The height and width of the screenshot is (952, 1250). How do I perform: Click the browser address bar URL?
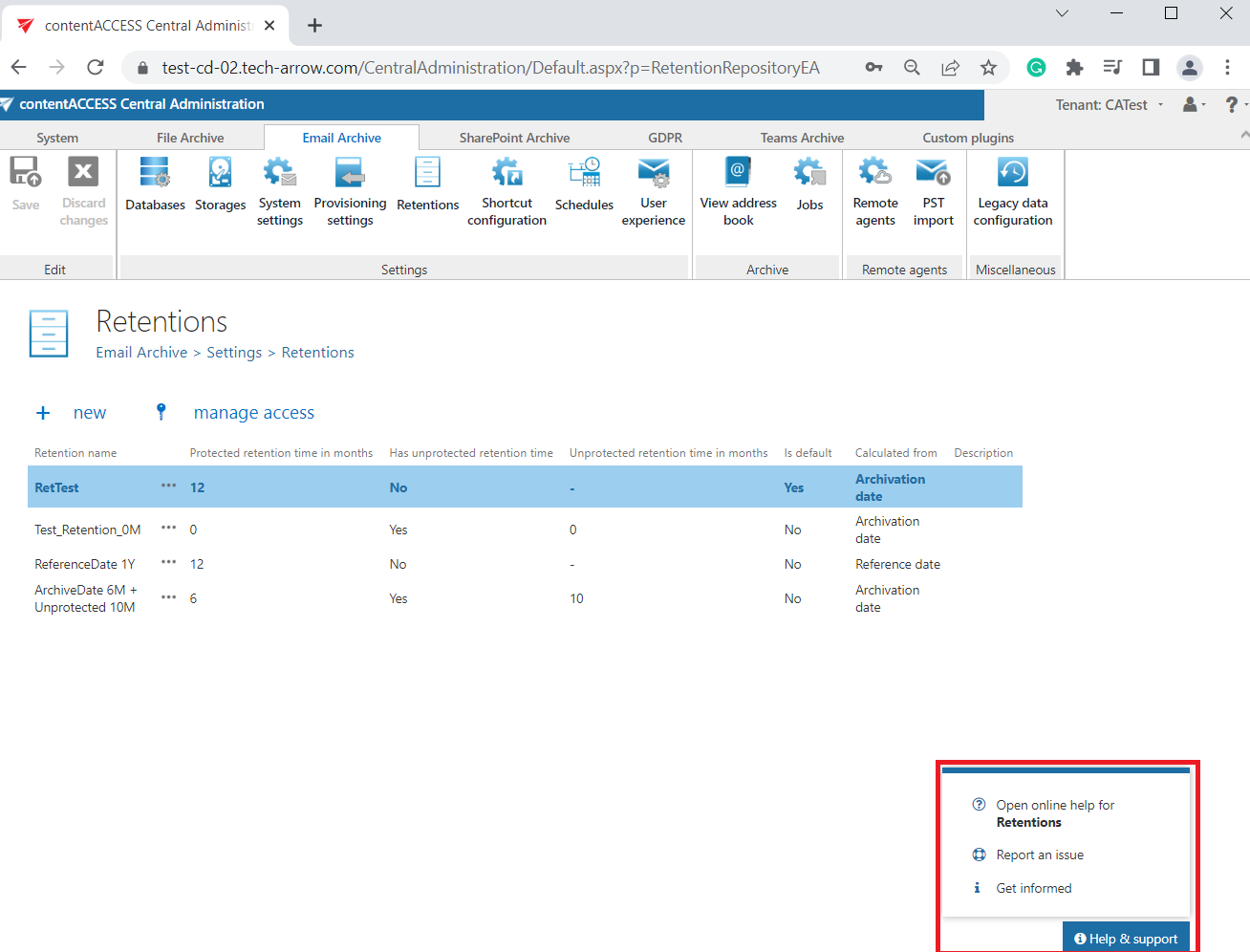(490, 68)
